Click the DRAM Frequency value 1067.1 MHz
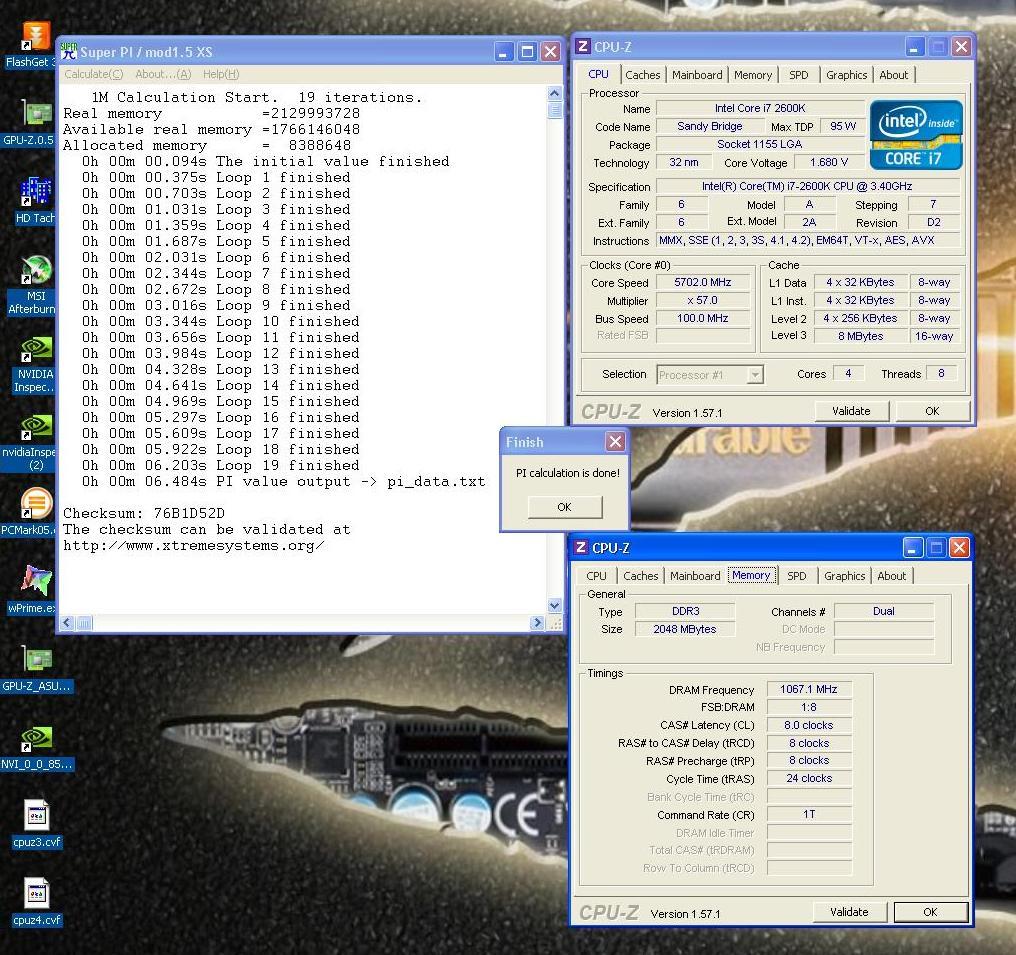Screen dimensions: 1016x955 [x=809, y=689]
